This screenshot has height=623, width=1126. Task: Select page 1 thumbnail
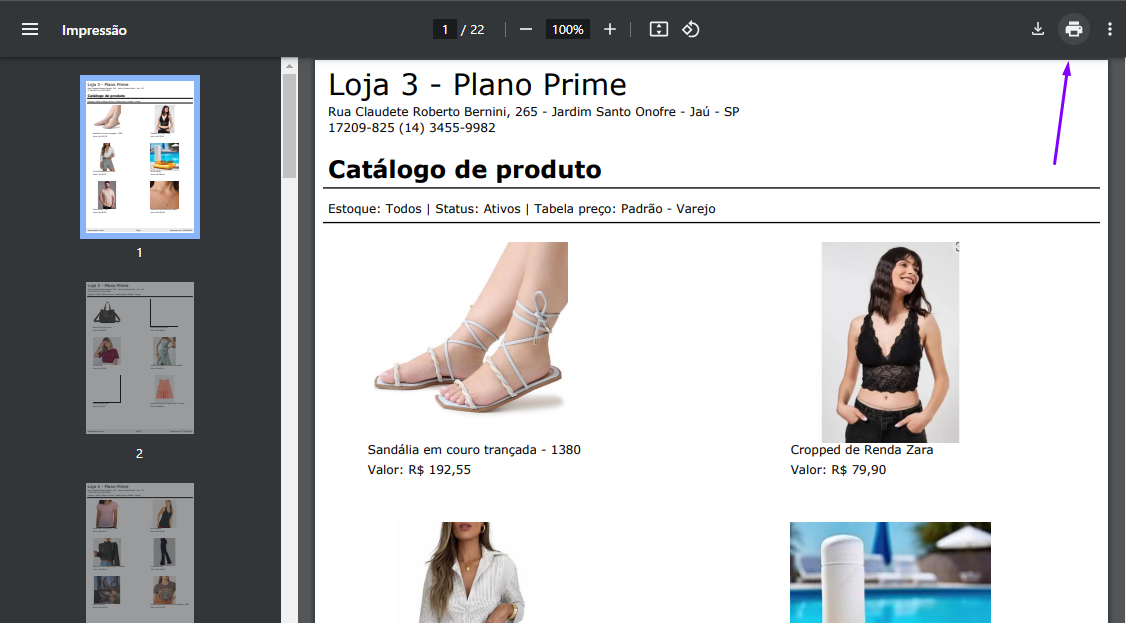coord(140,156)
